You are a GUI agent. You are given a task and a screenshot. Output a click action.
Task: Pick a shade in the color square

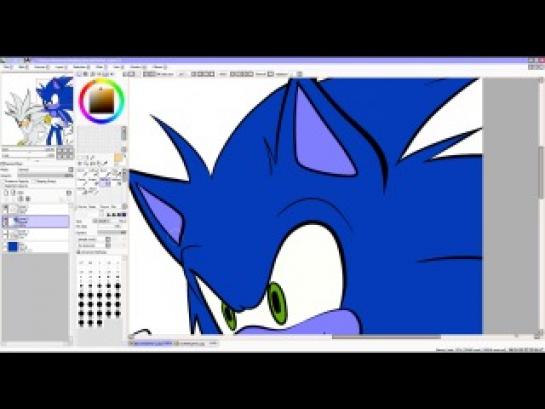pyautogui.click(x=101, y=101)
